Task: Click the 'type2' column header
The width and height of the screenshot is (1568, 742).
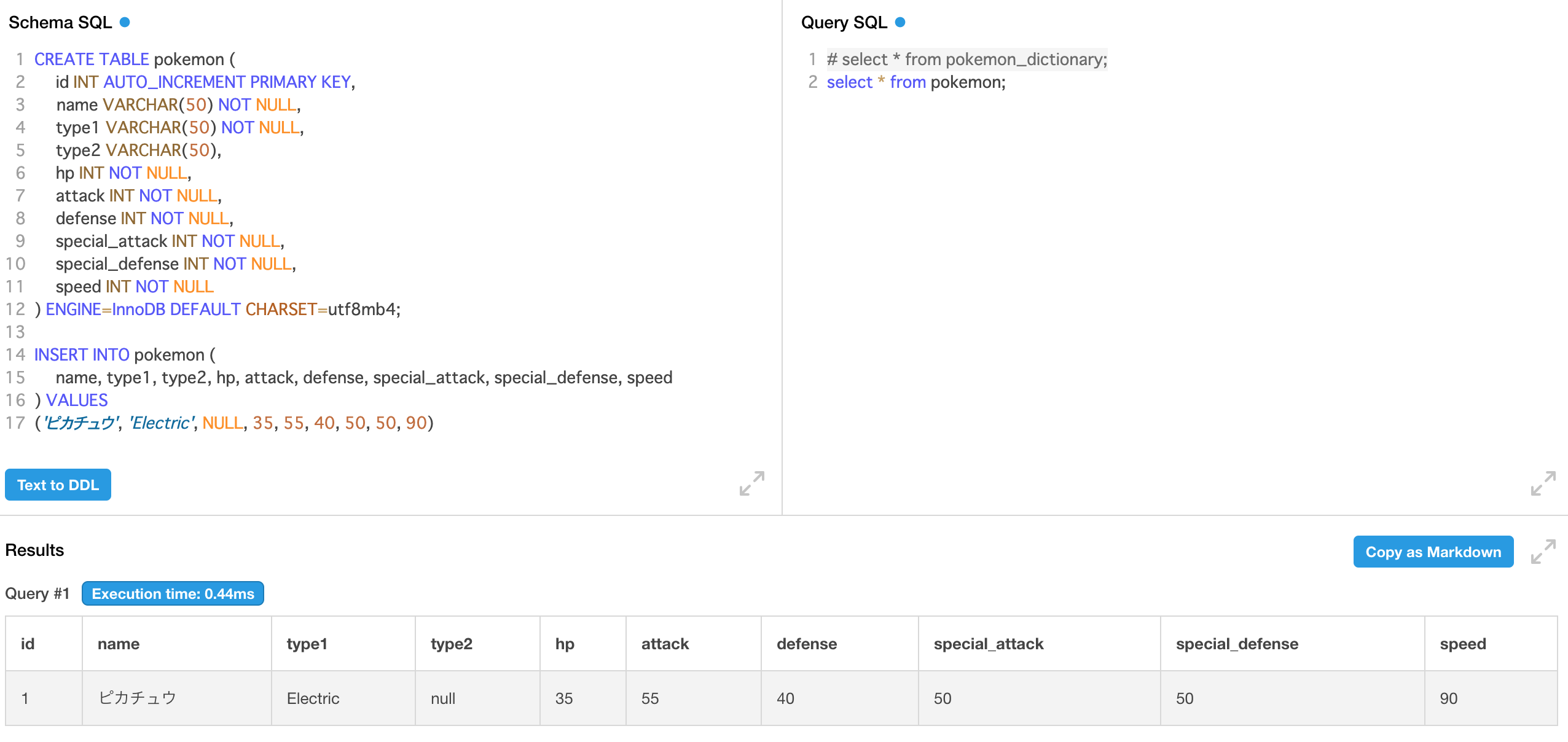Action: pyautogui.click(x=478, y=644)
